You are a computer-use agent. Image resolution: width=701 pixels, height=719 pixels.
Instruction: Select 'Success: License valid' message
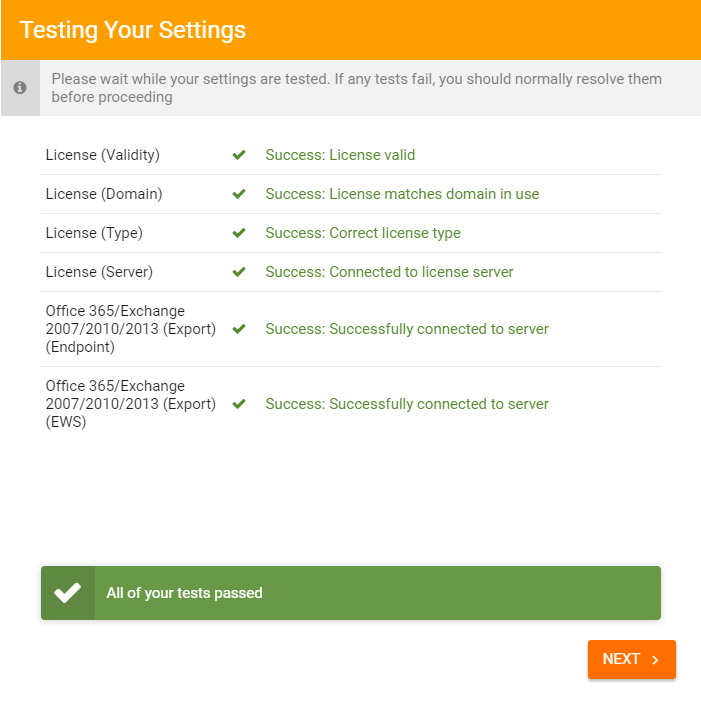click(340, 155)
